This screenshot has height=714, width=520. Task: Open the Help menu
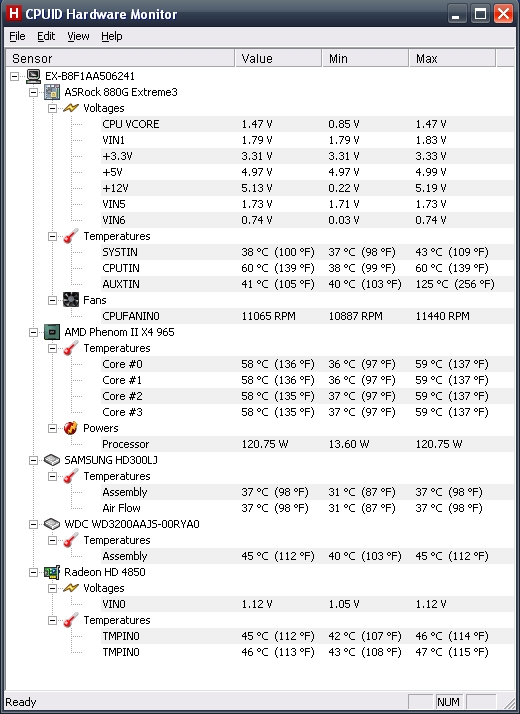pos(112,36)
